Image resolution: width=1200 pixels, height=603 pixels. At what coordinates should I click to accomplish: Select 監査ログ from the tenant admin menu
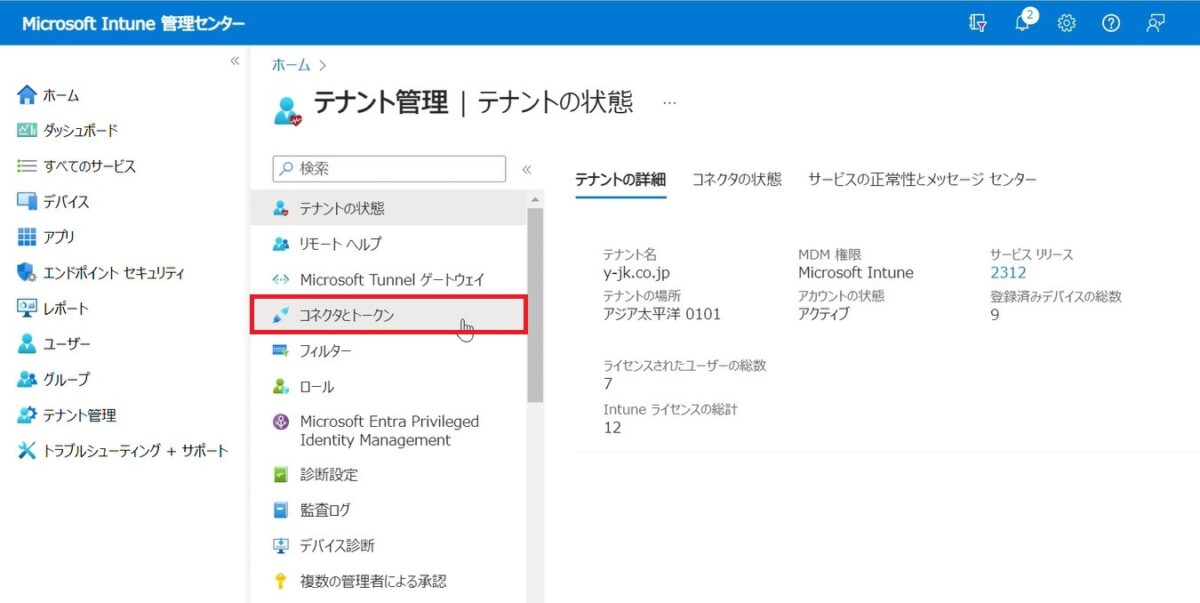point(323,509)
